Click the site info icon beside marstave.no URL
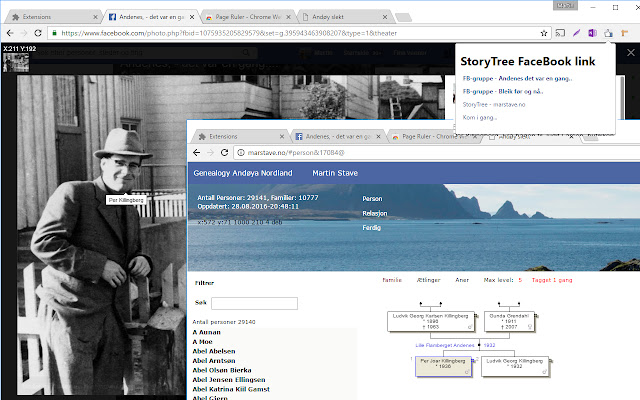This screenshot has width=640, height=400. coord(241,153)
